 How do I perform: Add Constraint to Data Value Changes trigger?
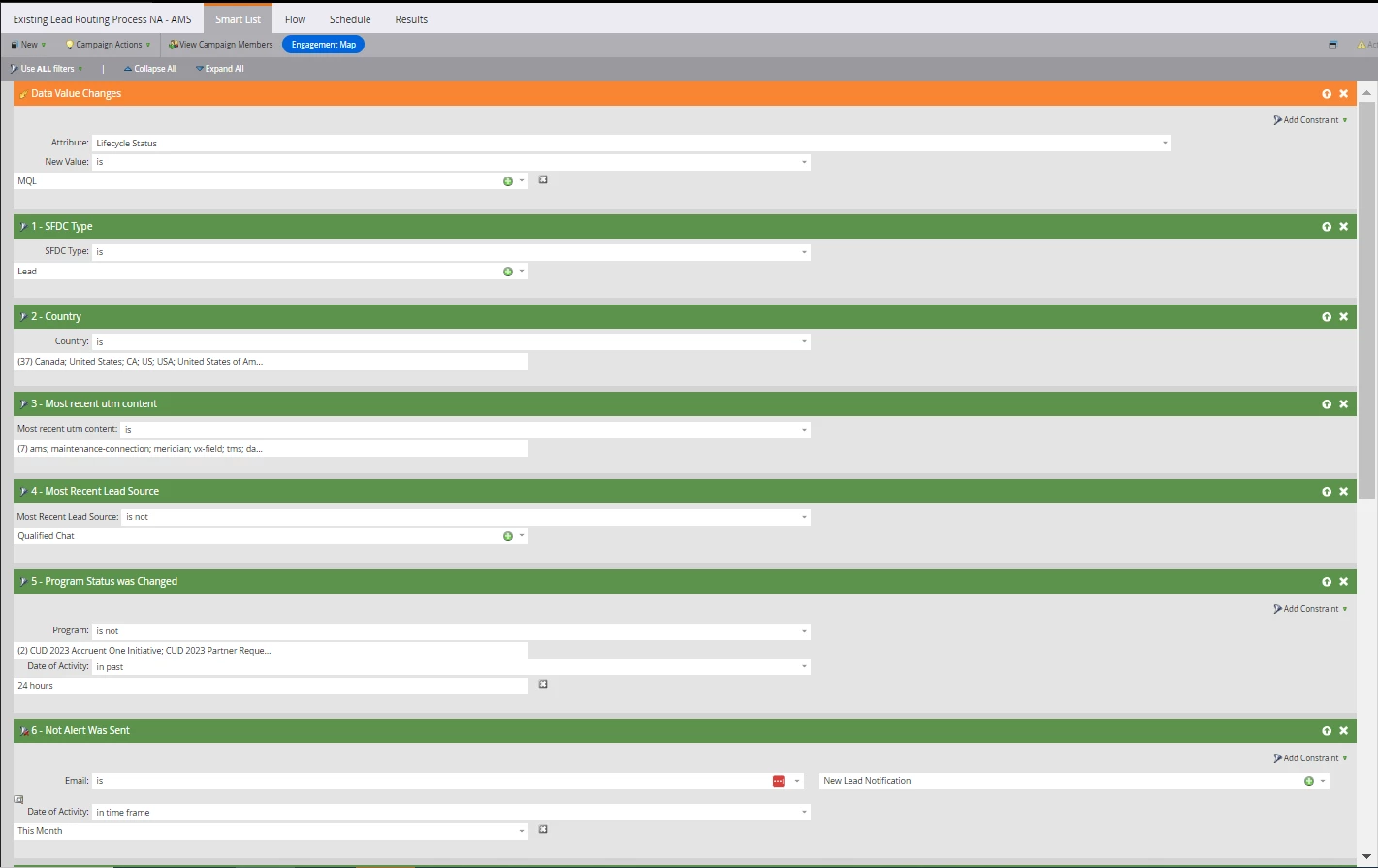pos(1310,120)
